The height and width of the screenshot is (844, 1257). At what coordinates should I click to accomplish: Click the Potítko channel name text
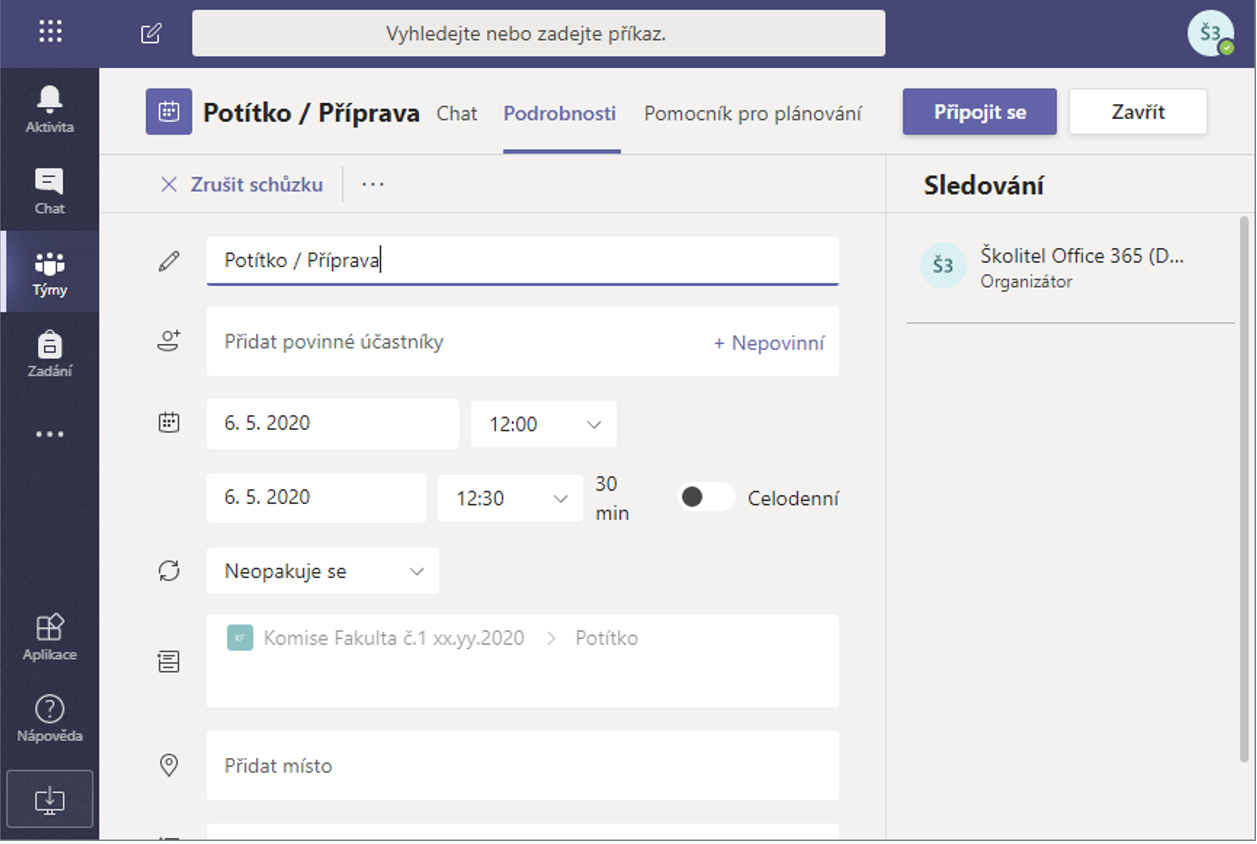pos(607,638)
